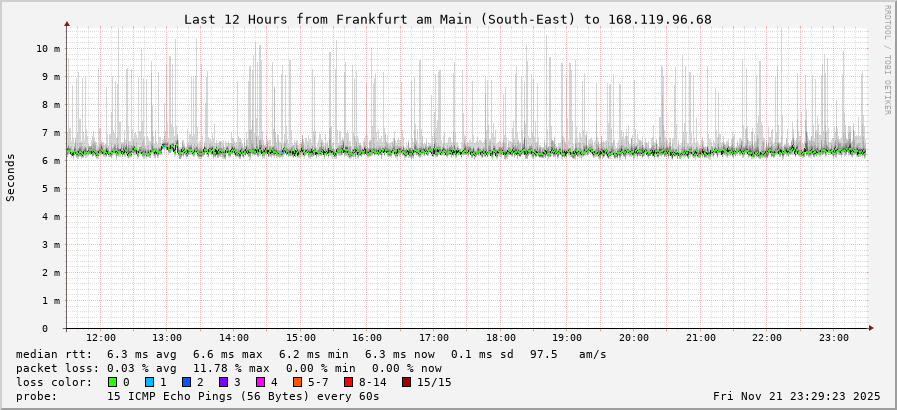Click the orange 5-7 loss swatch
Image resolution: width=897 pixels, height=410 pixels.
click(x=298, y=382)
